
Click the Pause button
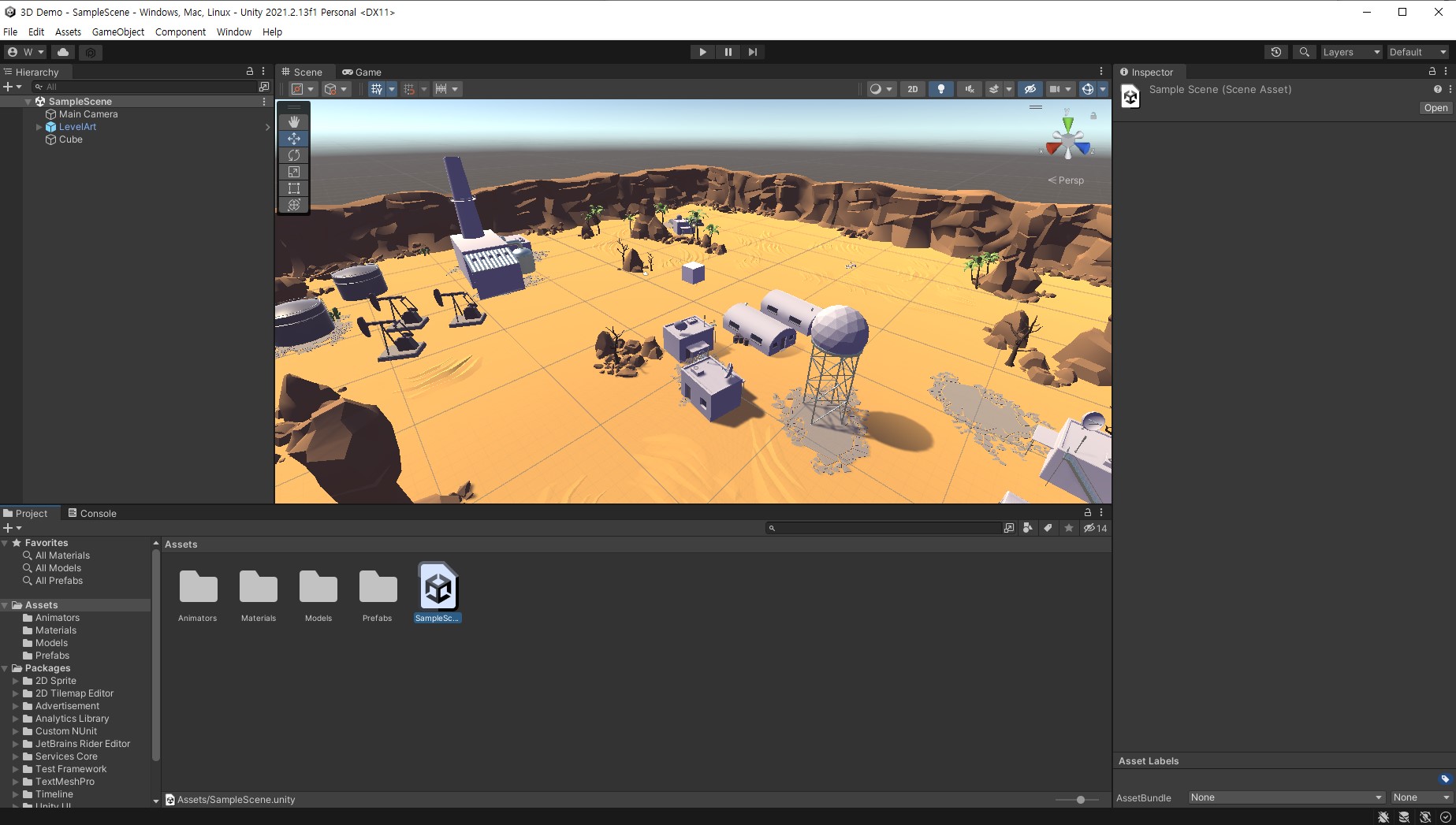[x=728, y=52]
